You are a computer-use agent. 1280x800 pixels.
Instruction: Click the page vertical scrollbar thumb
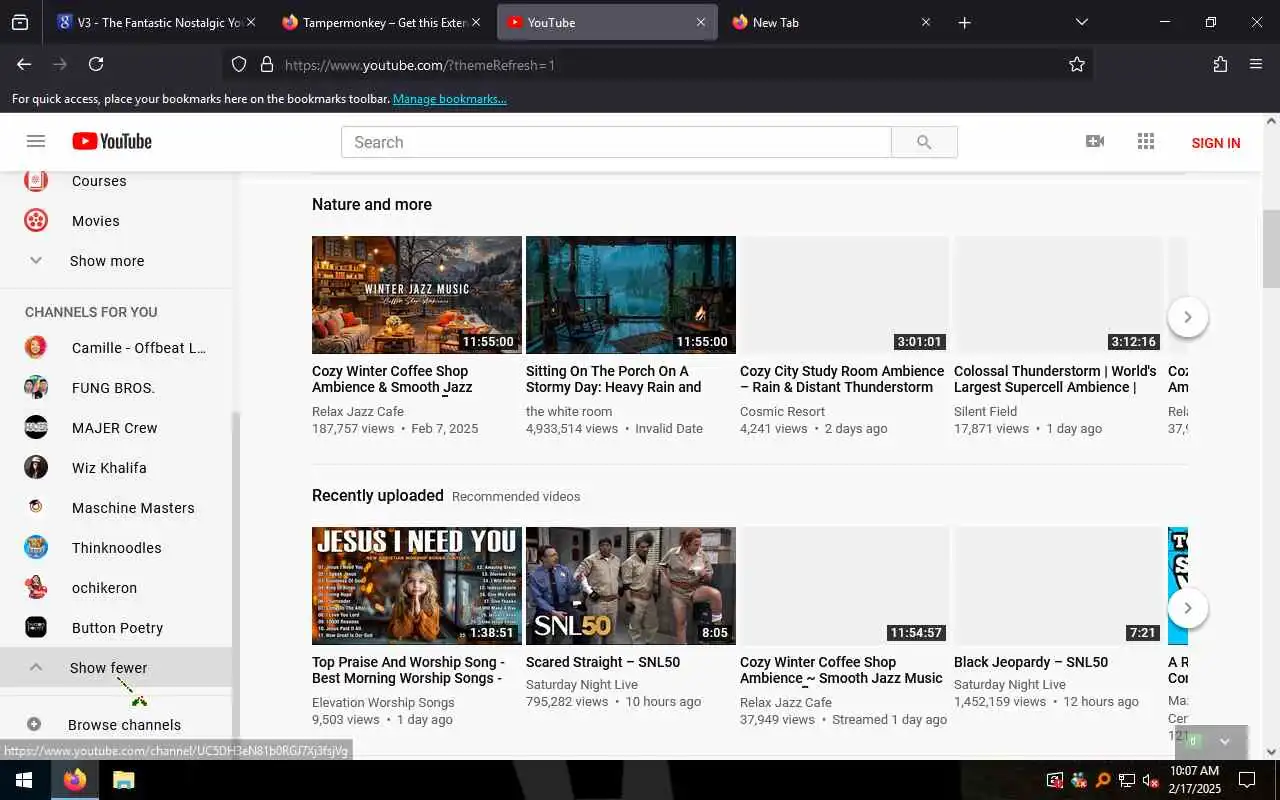click(x=1271, y=247)
